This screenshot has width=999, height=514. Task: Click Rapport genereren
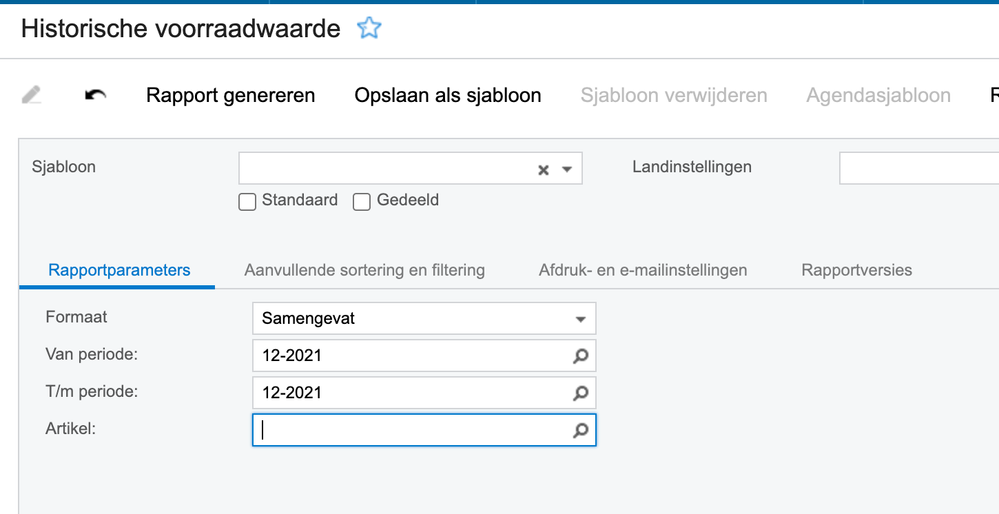230,96
